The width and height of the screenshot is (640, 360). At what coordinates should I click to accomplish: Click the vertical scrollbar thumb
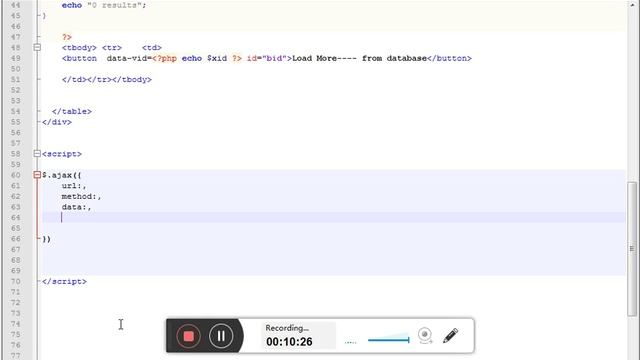click(x=632, y=249)
